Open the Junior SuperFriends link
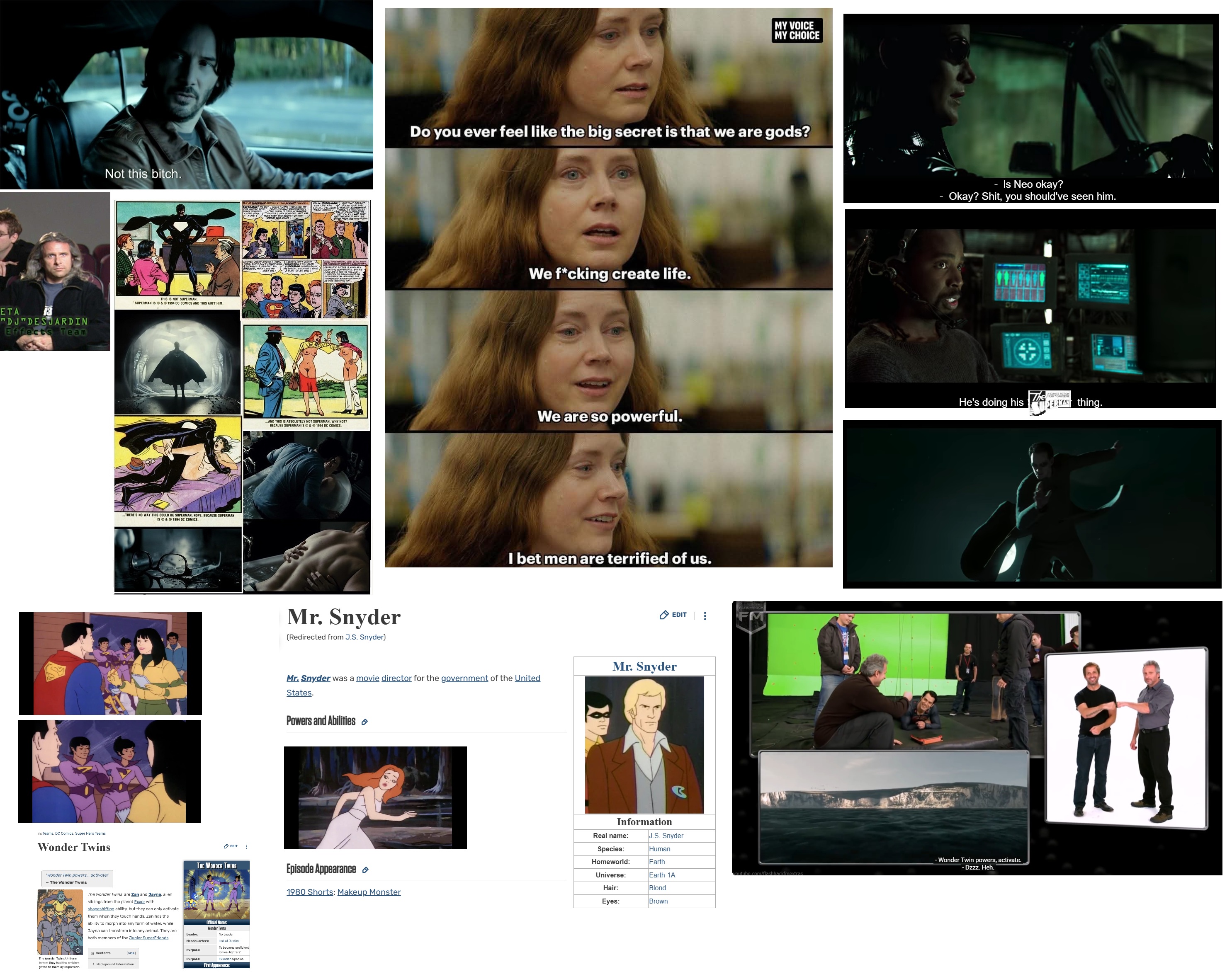The image size is (1232, 974). point(149,938)
